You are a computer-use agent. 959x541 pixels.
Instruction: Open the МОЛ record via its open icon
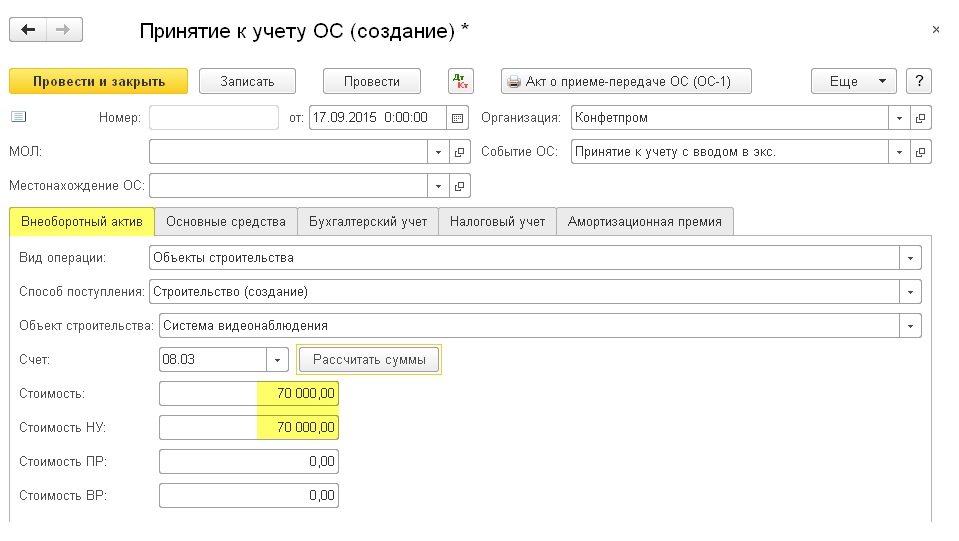[459, 152]
